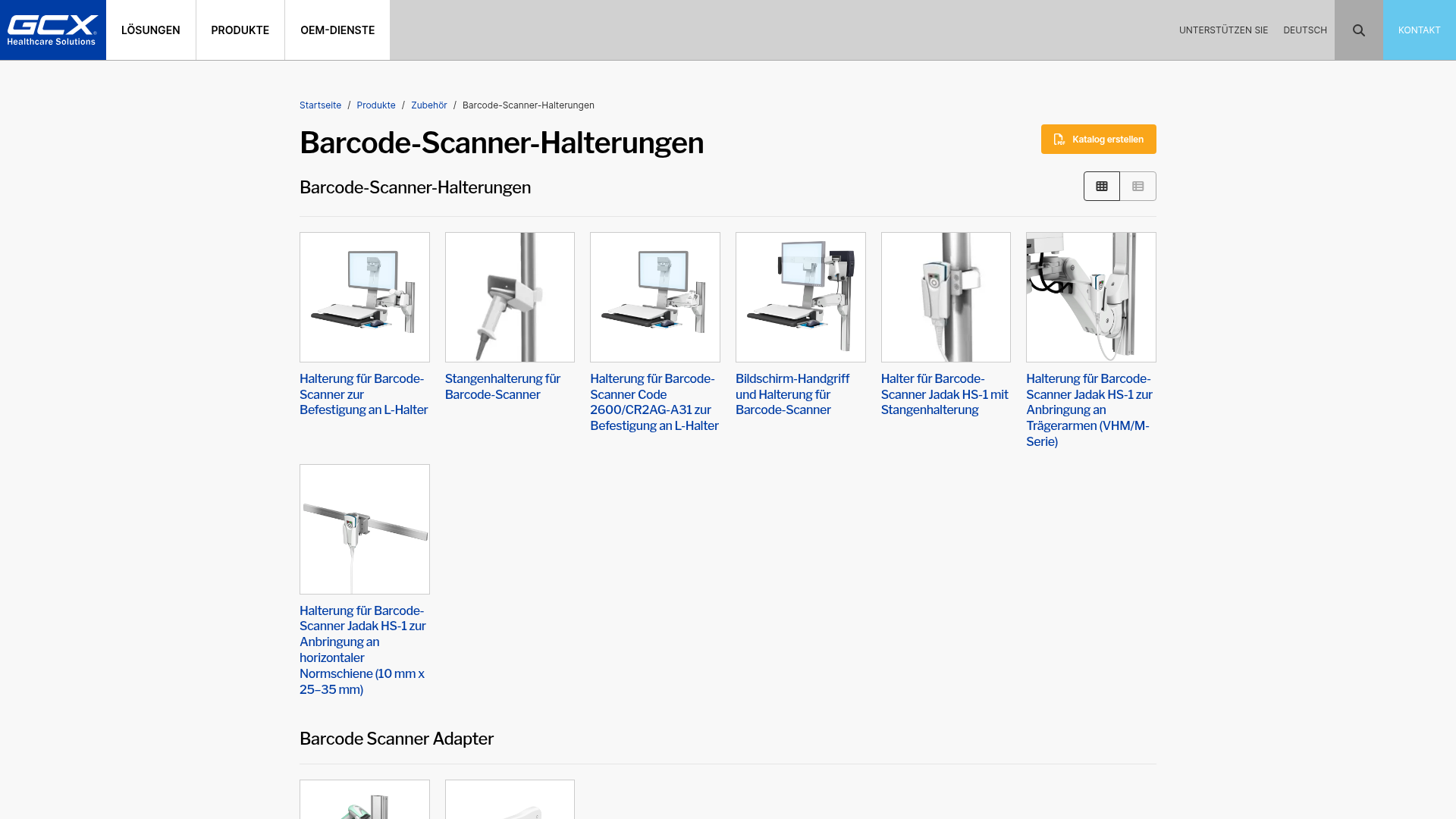Image resolution: width=1456 pixels, height=819 pixels.
Task: Open Jadak HS-1 Trägerarmen (VHM/M-Serie) link
Action: tap(1090, 410)
